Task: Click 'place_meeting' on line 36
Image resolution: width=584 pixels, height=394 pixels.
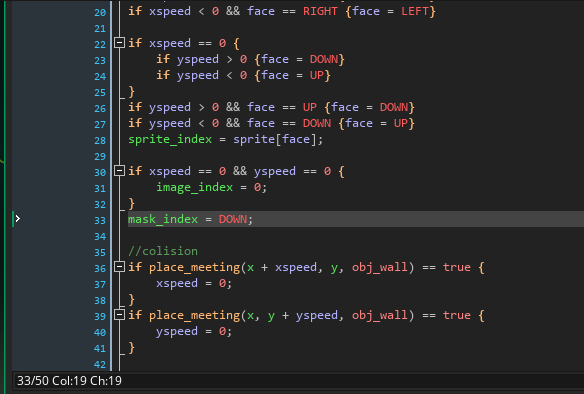Action: pos(194,267)
